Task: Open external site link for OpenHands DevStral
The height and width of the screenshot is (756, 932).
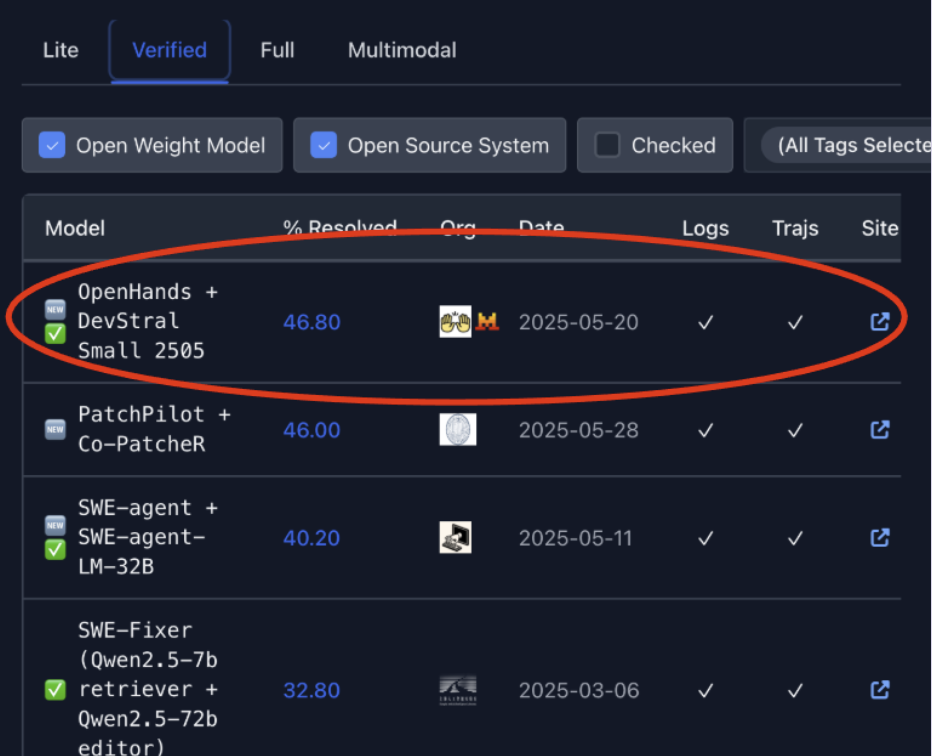Action: (x=880, y=322)
